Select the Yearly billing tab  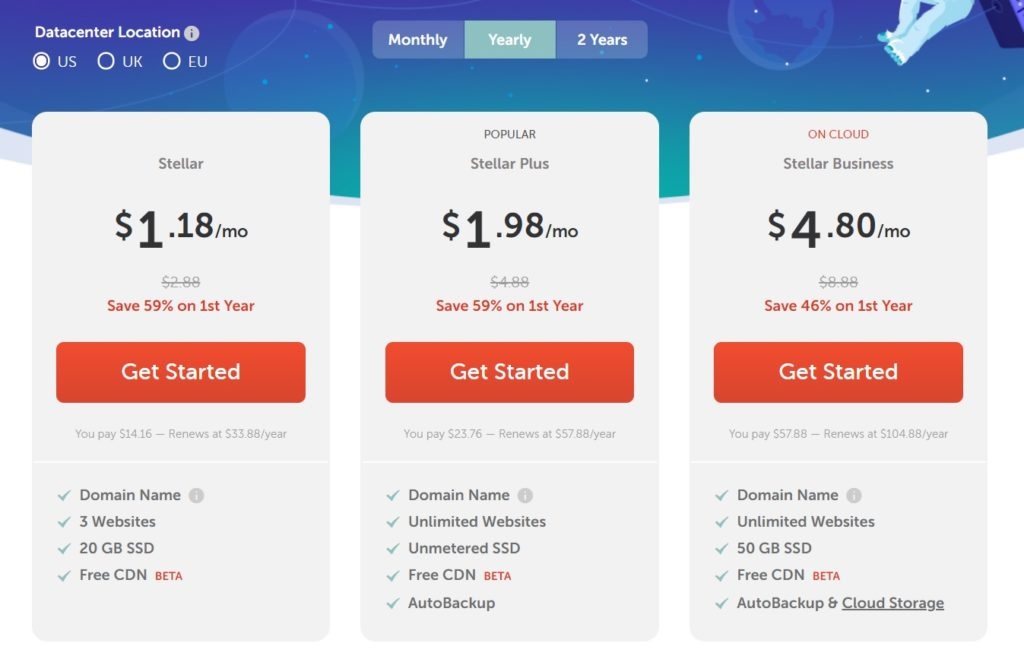coord(510,40)
